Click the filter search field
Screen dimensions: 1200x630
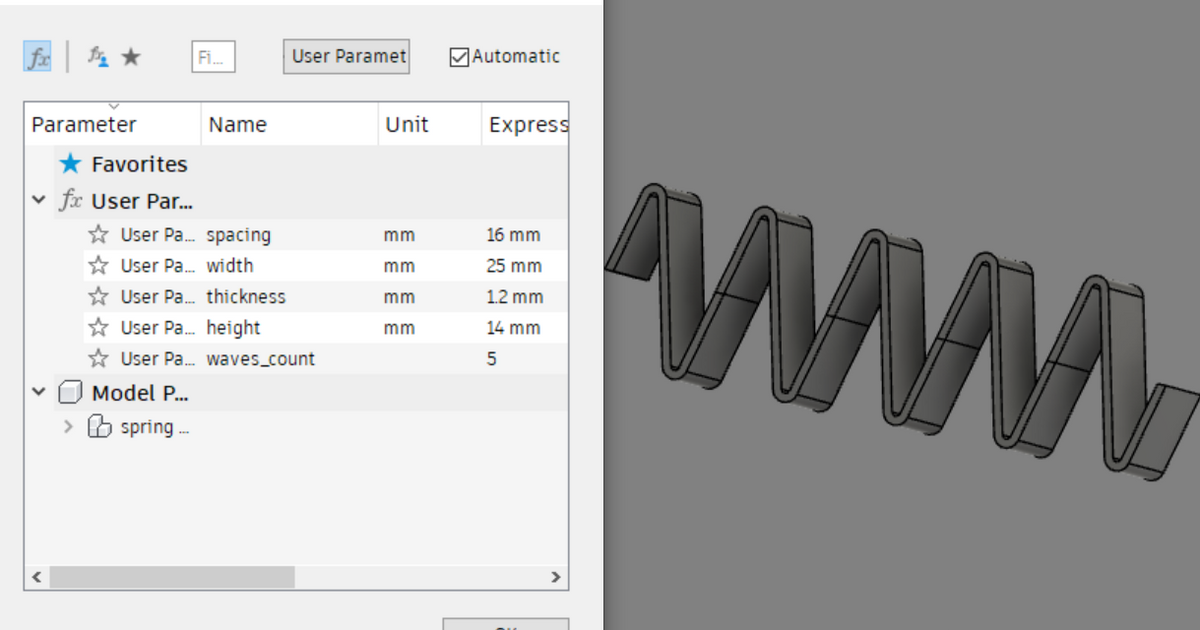(x=213, y=57)
